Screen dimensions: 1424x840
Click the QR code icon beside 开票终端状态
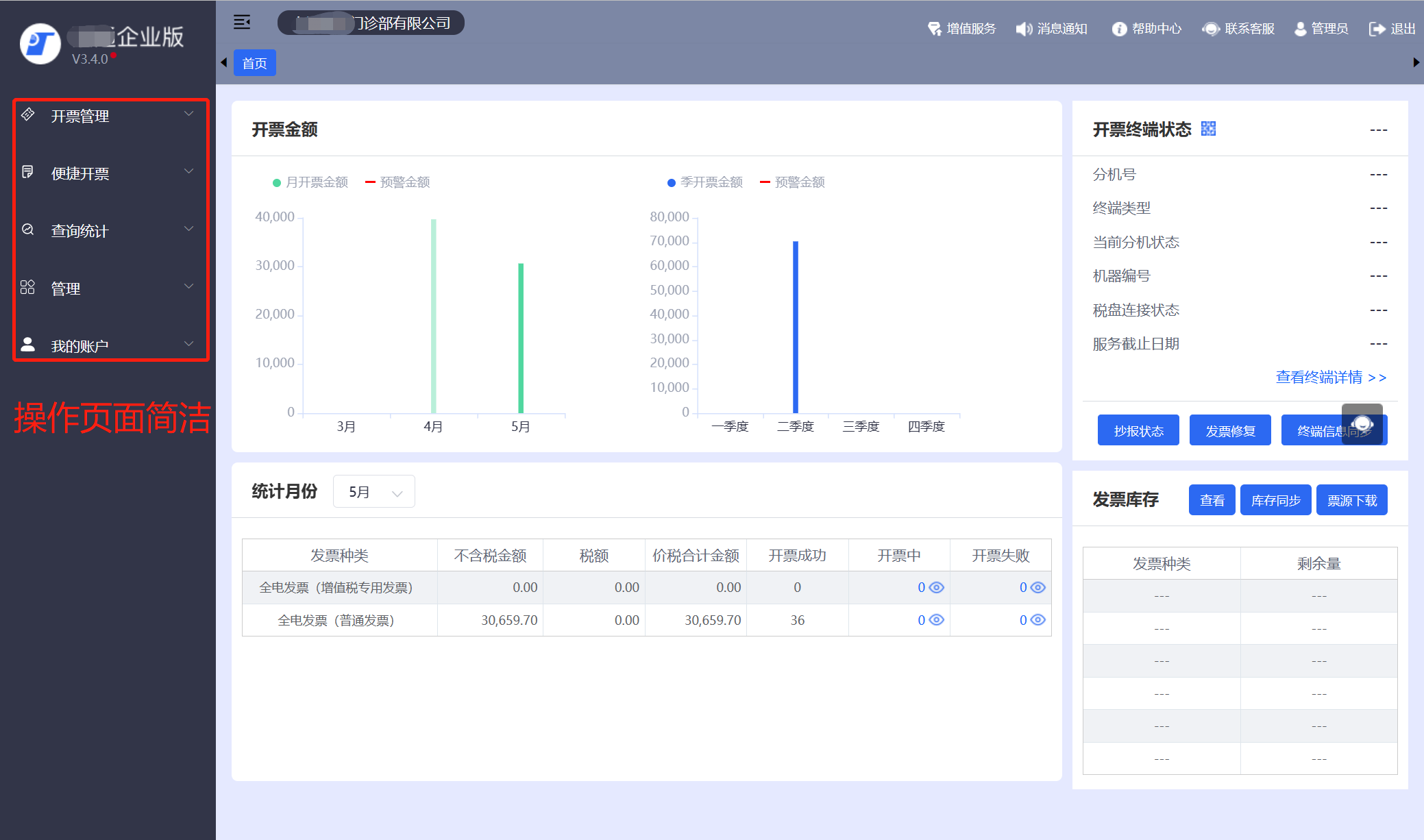[1208, 129]
